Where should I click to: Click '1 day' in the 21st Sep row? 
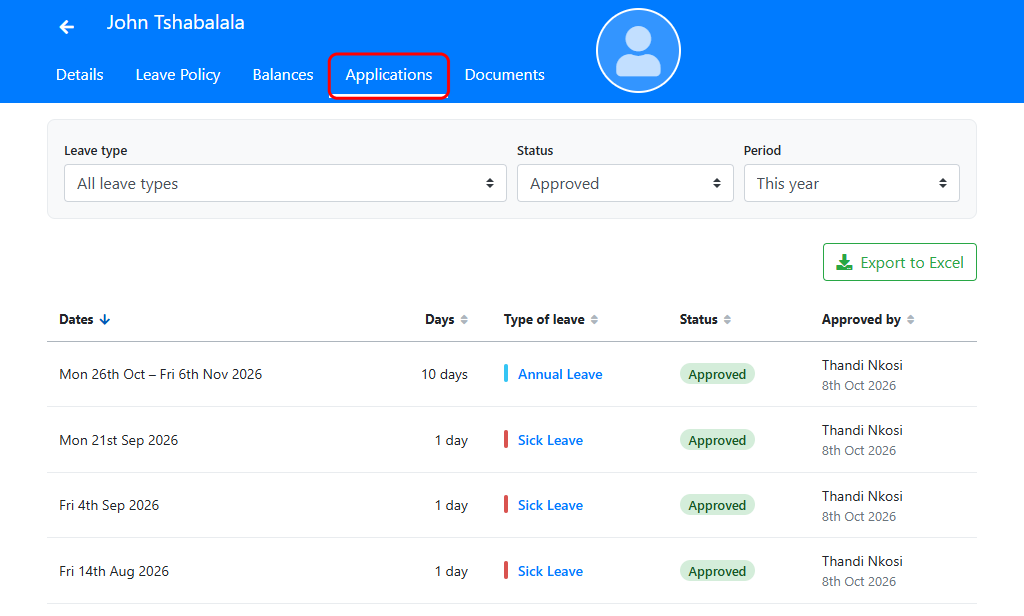coord(451,440)
